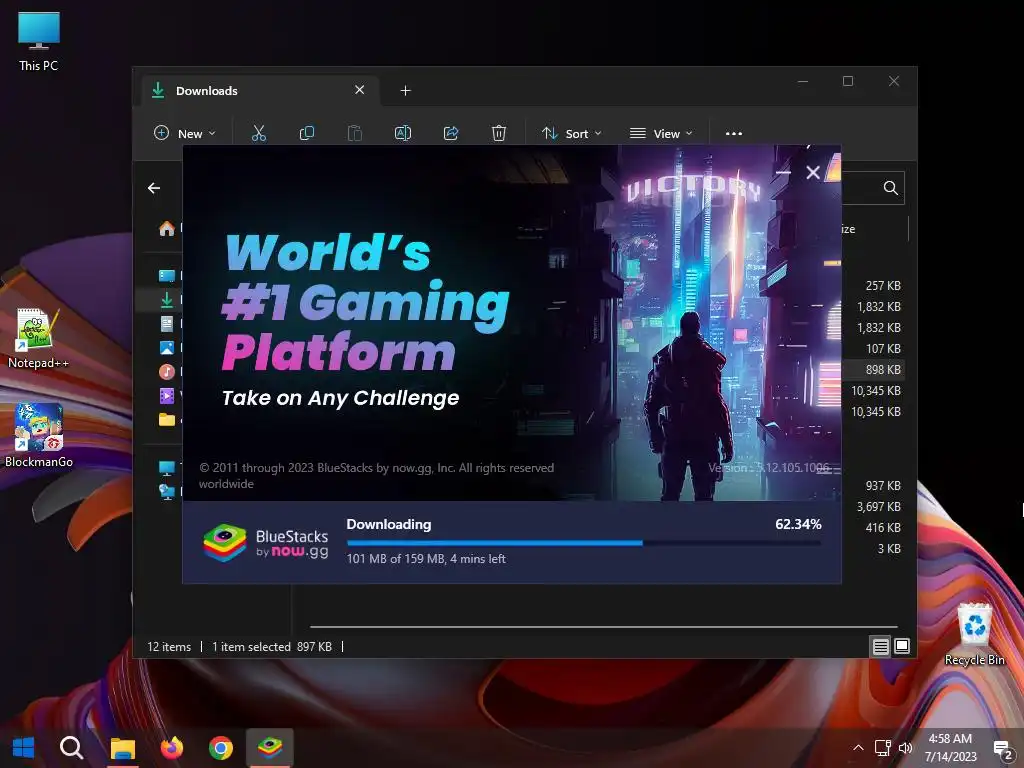Open the See more three-dots menu
Image resolution: width=1024 pixels, height=768 pixels.
tap(733, 133)
